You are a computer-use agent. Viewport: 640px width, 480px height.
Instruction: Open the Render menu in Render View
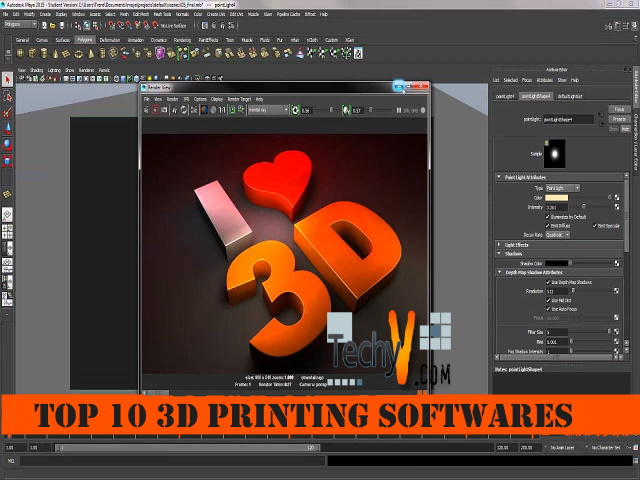point(172,99)
